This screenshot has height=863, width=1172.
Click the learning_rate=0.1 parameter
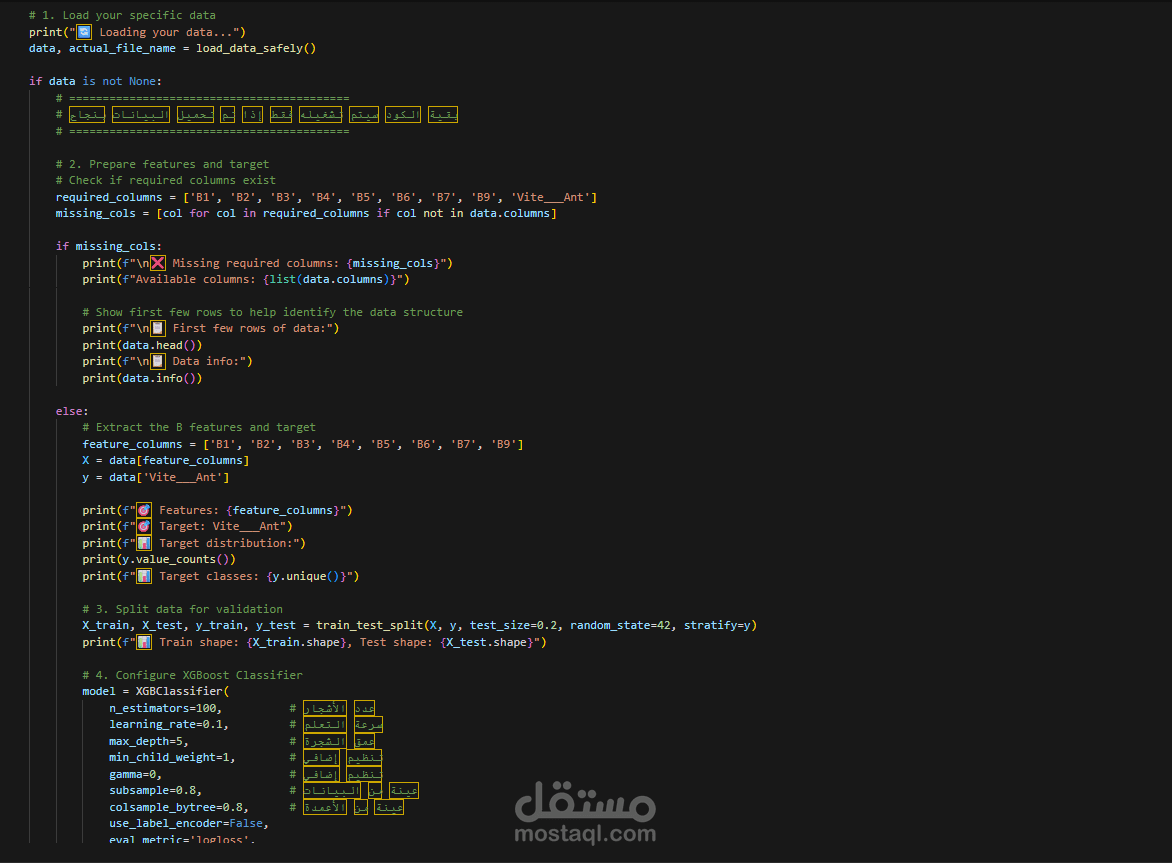(169, 724)
